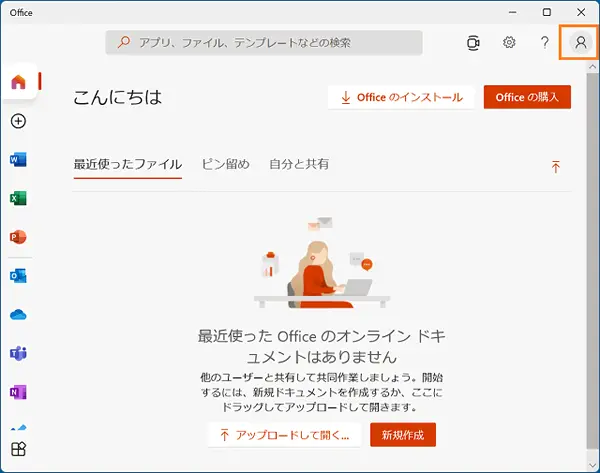Launch Word from the sidebar
Image resolution: width=600 pixels, height=473 pixels.
[18, 159]
